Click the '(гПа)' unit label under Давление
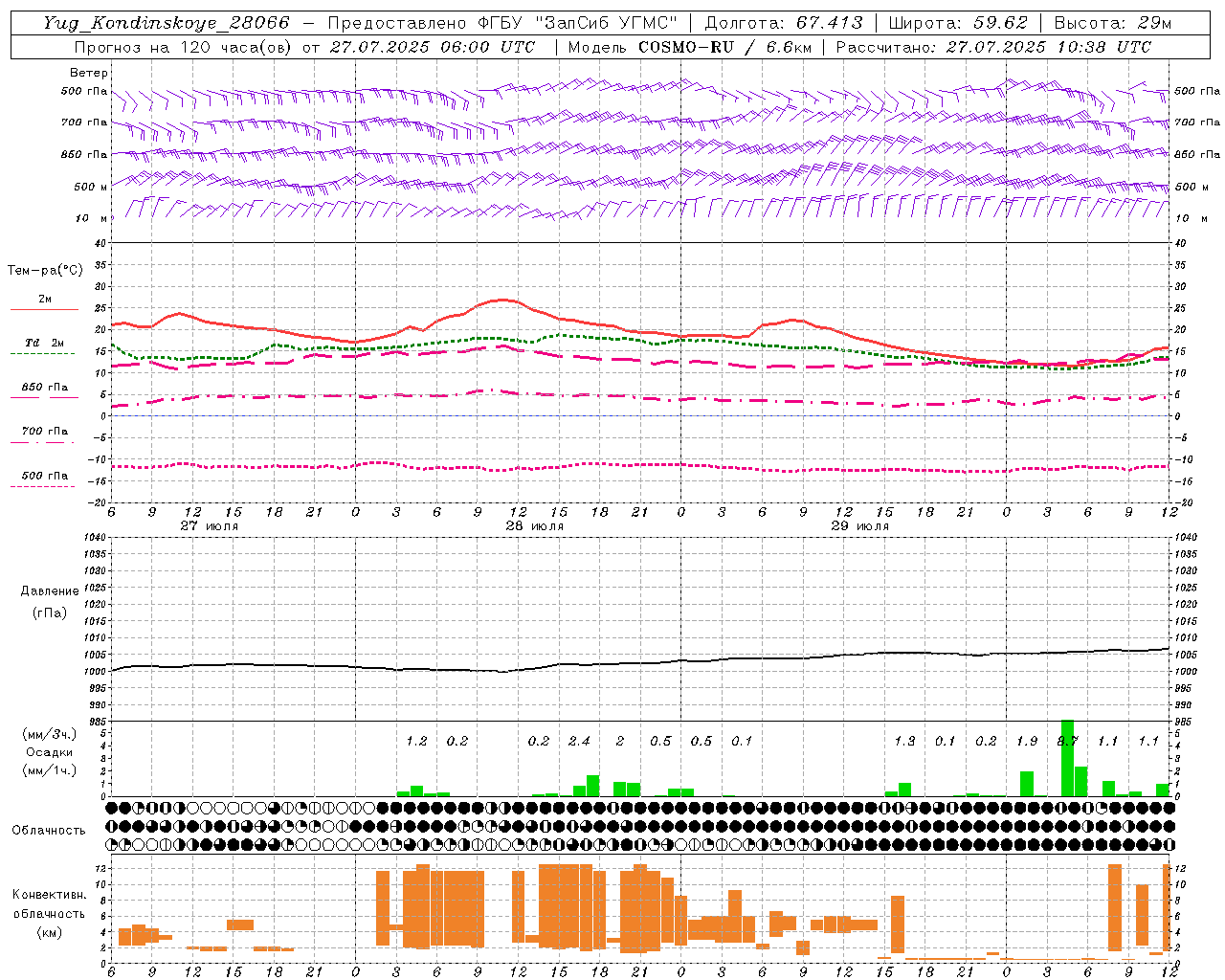This screenshot has width=1225, height=980. (50, 612)
